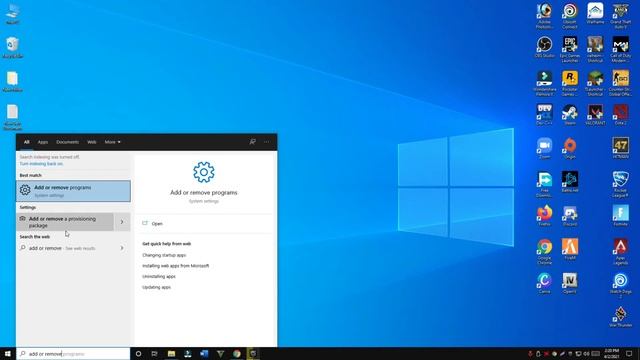Select the Zoom desktop icon

tap(544, 148)
